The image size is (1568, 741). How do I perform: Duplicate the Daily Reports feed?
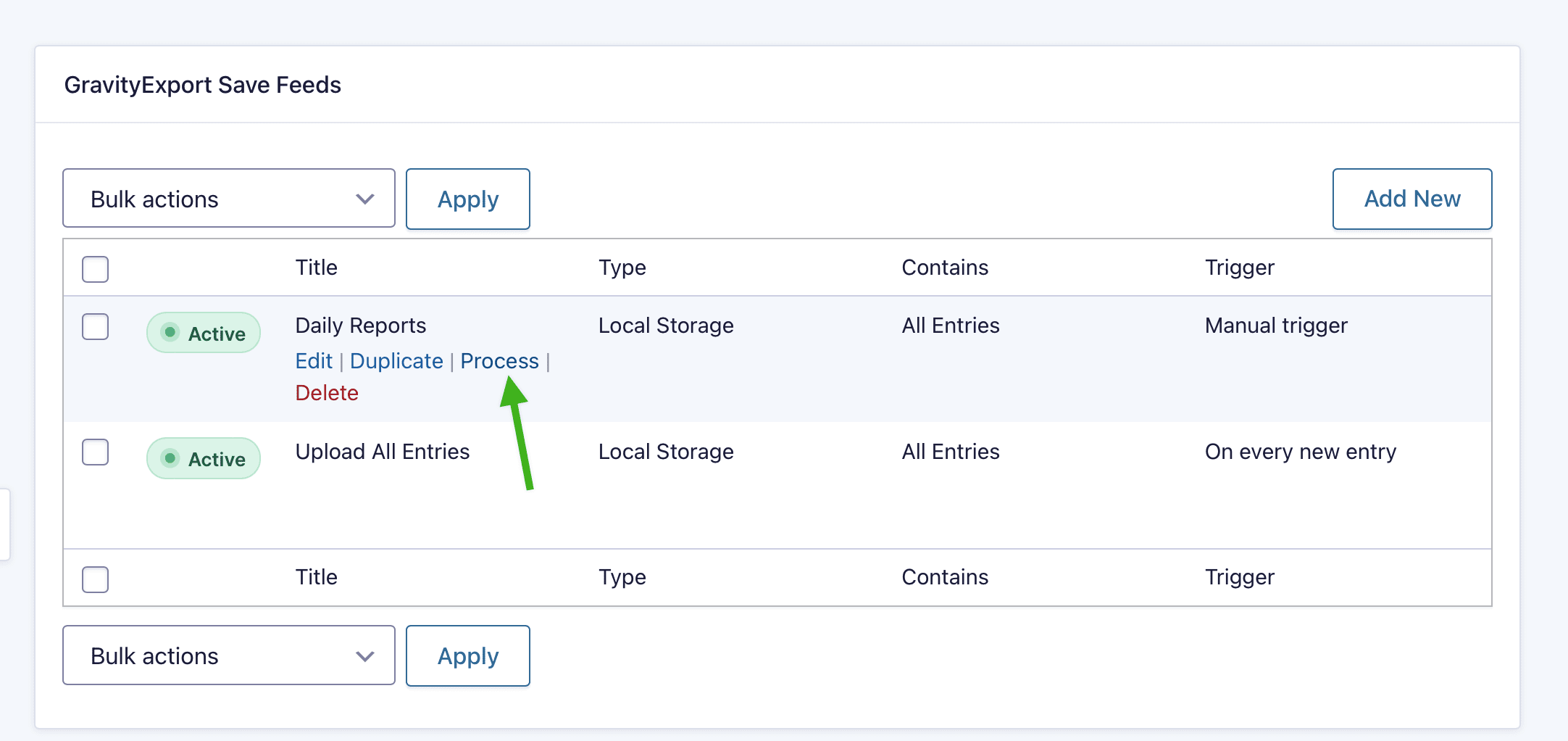click(396, 361)
